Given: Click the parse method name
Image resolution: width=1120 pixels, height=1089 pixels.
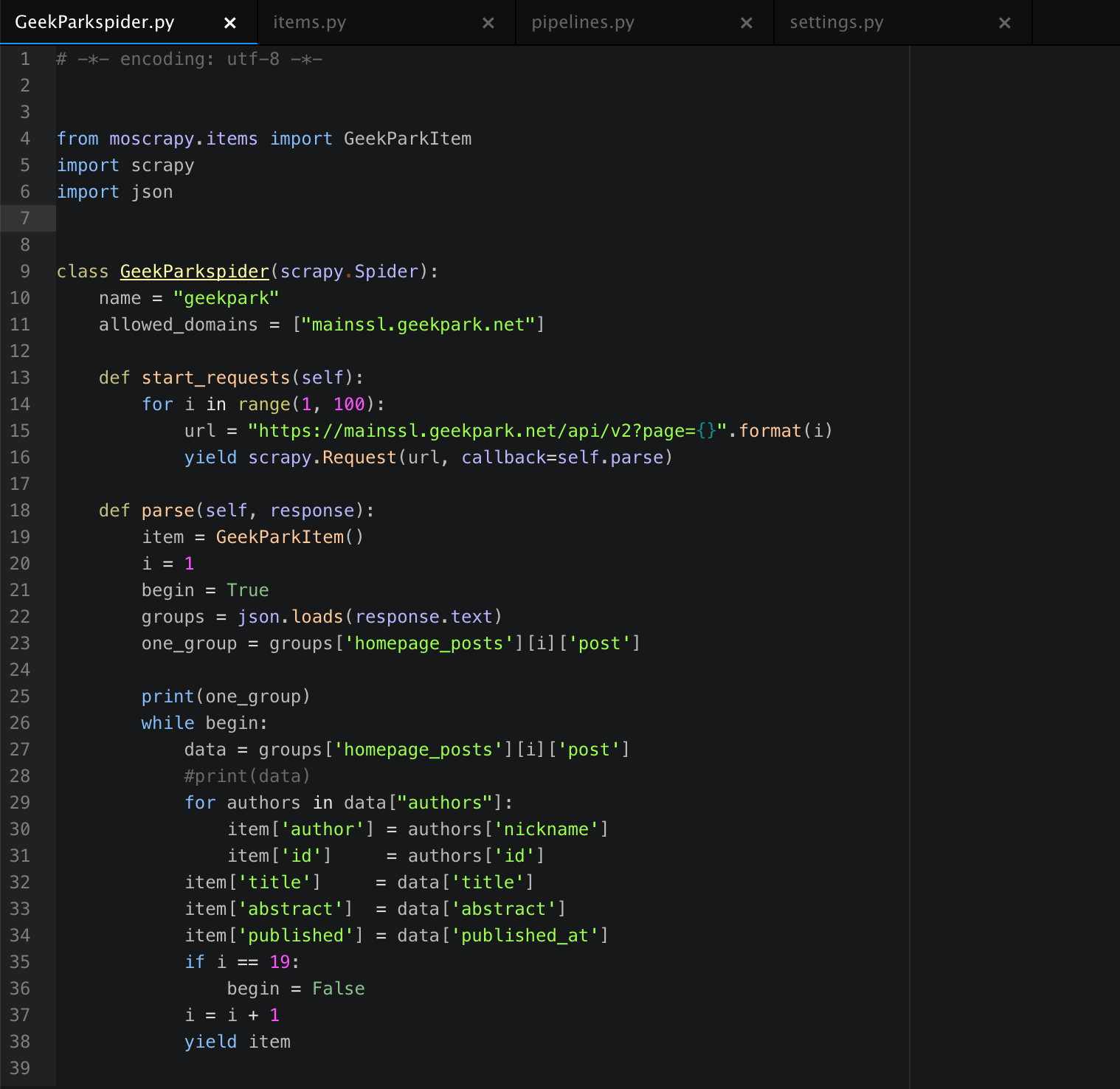Looking at the screenshot, I should 167,511.
